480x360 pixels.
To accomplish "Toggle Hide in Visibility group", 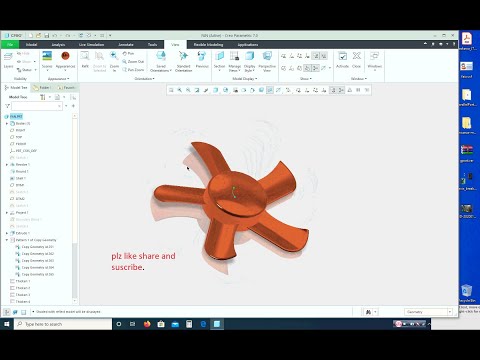I will pyautogui.click(x=23, y=53).
